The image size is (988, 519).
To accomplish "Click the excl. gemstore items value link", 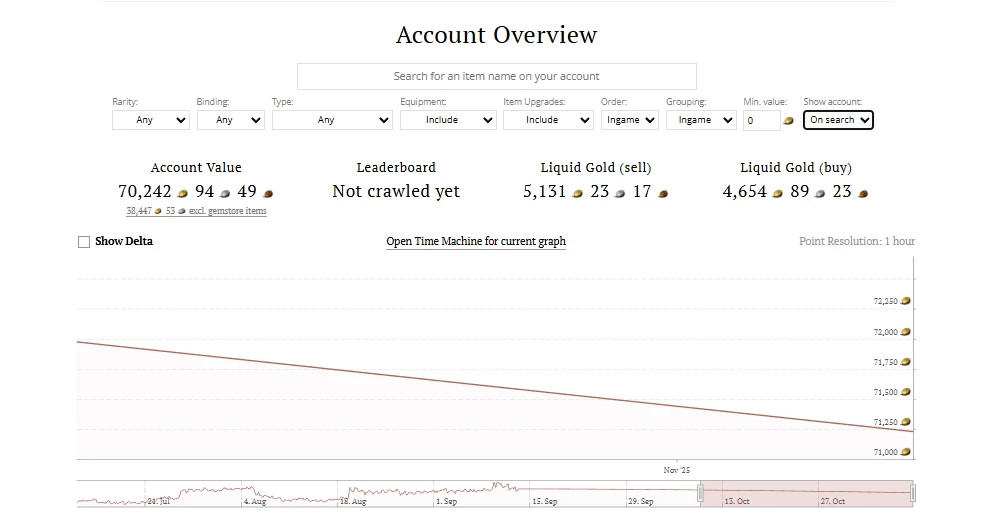I will coord(196,211).
